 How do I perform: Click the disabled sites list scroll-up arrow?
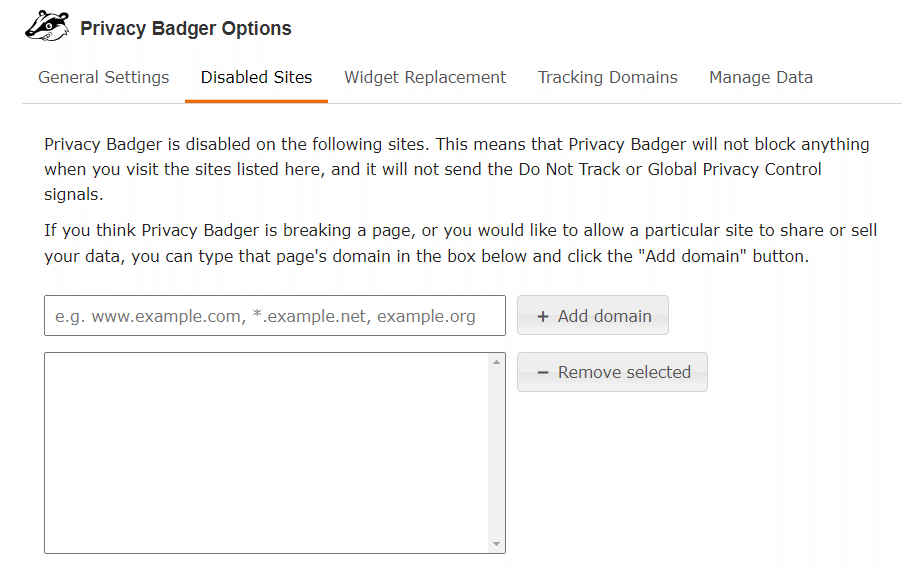pos(497,362)
